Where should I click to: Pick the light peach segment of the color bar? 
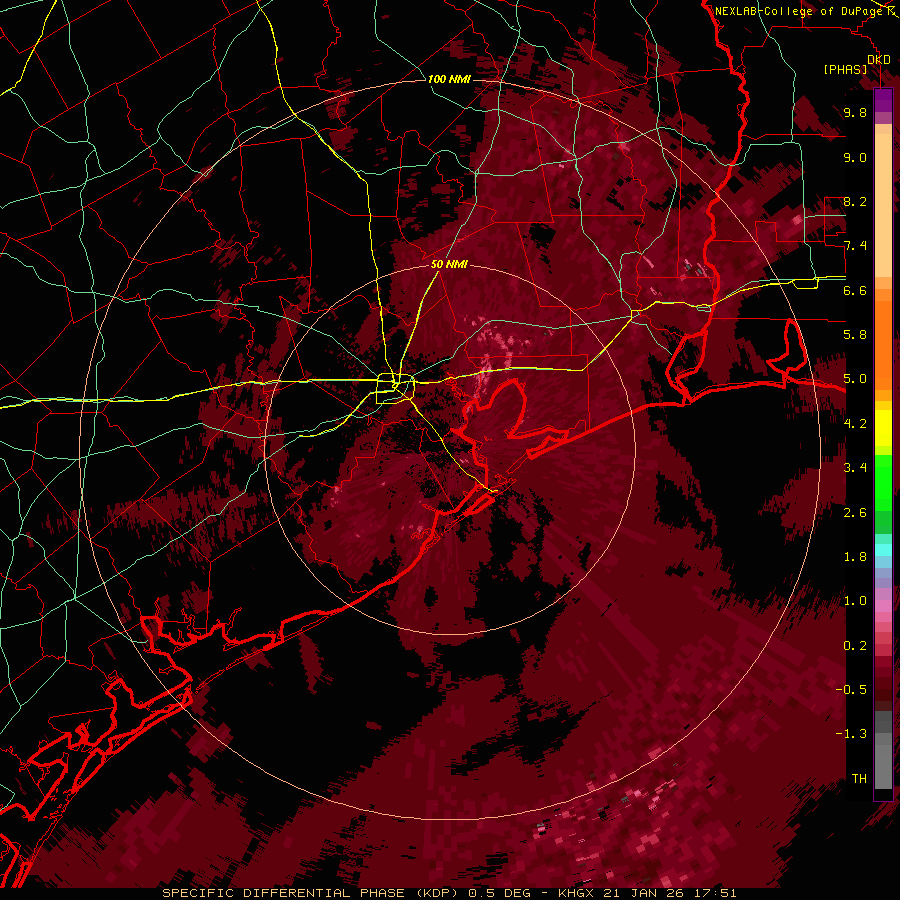pyautogui.click(x=883, y=205)
